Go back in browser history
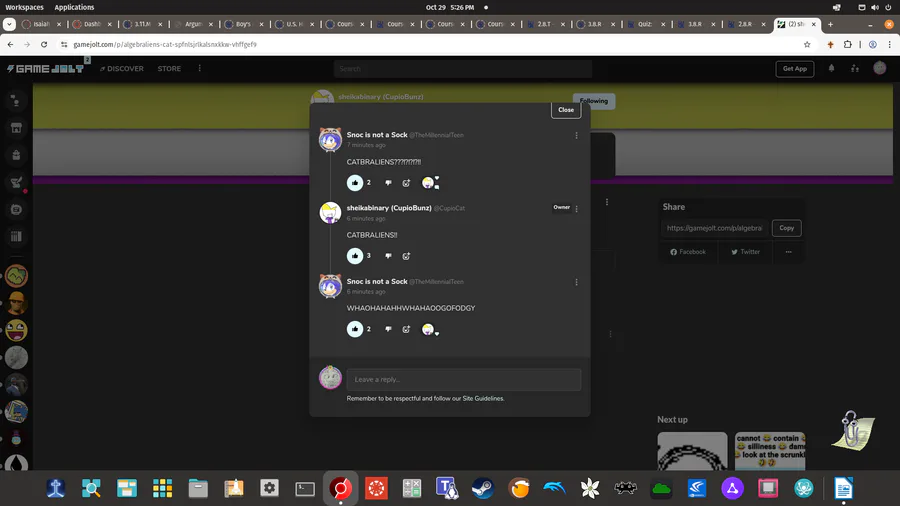The width and height of the screenshot is (900, 506). coord(10,44)
